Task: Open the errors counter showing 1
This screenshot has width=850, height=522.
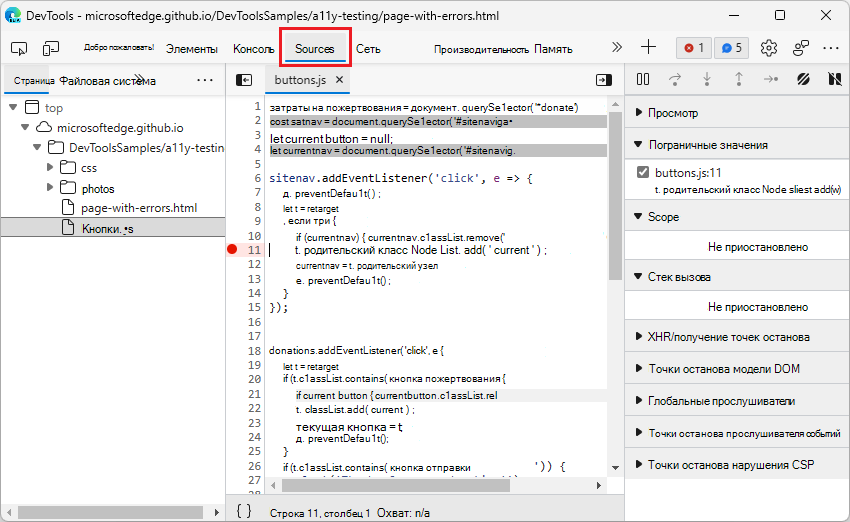Action: click(694, 48)
